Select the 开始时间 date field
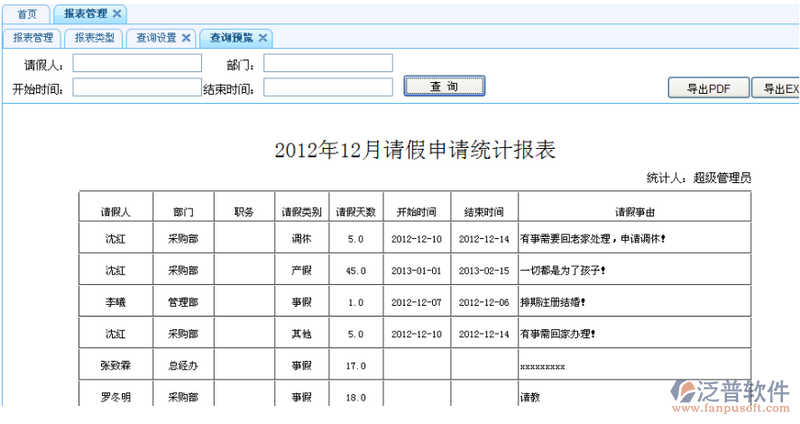Screen dimensions: 800x424 pyautogui.click(x=137, y=88)
